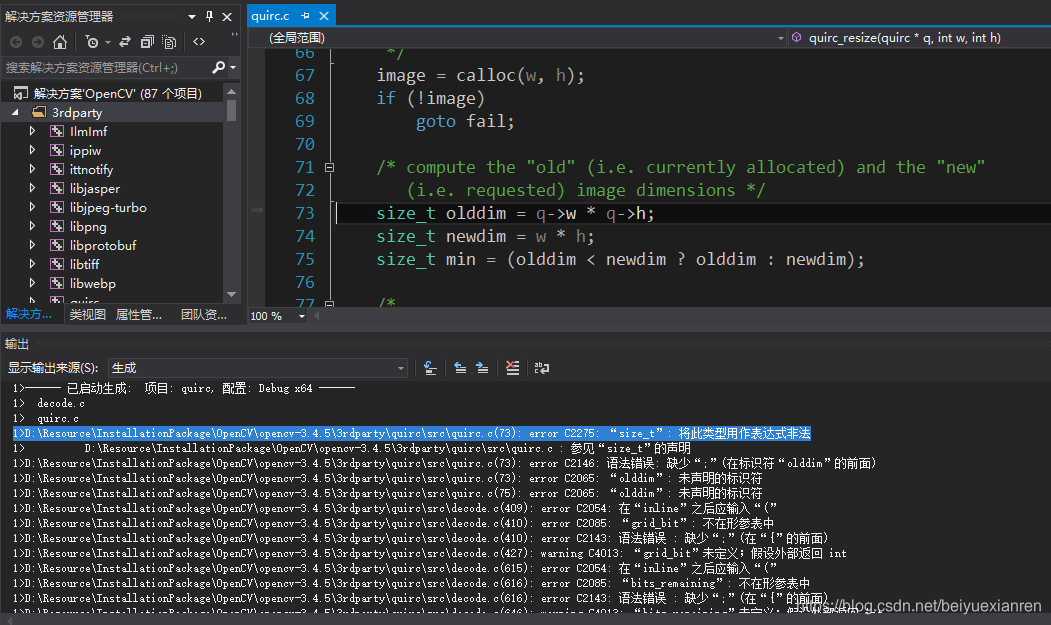
Task: Expand the libprotobuf project
Action: pos(32,245)
